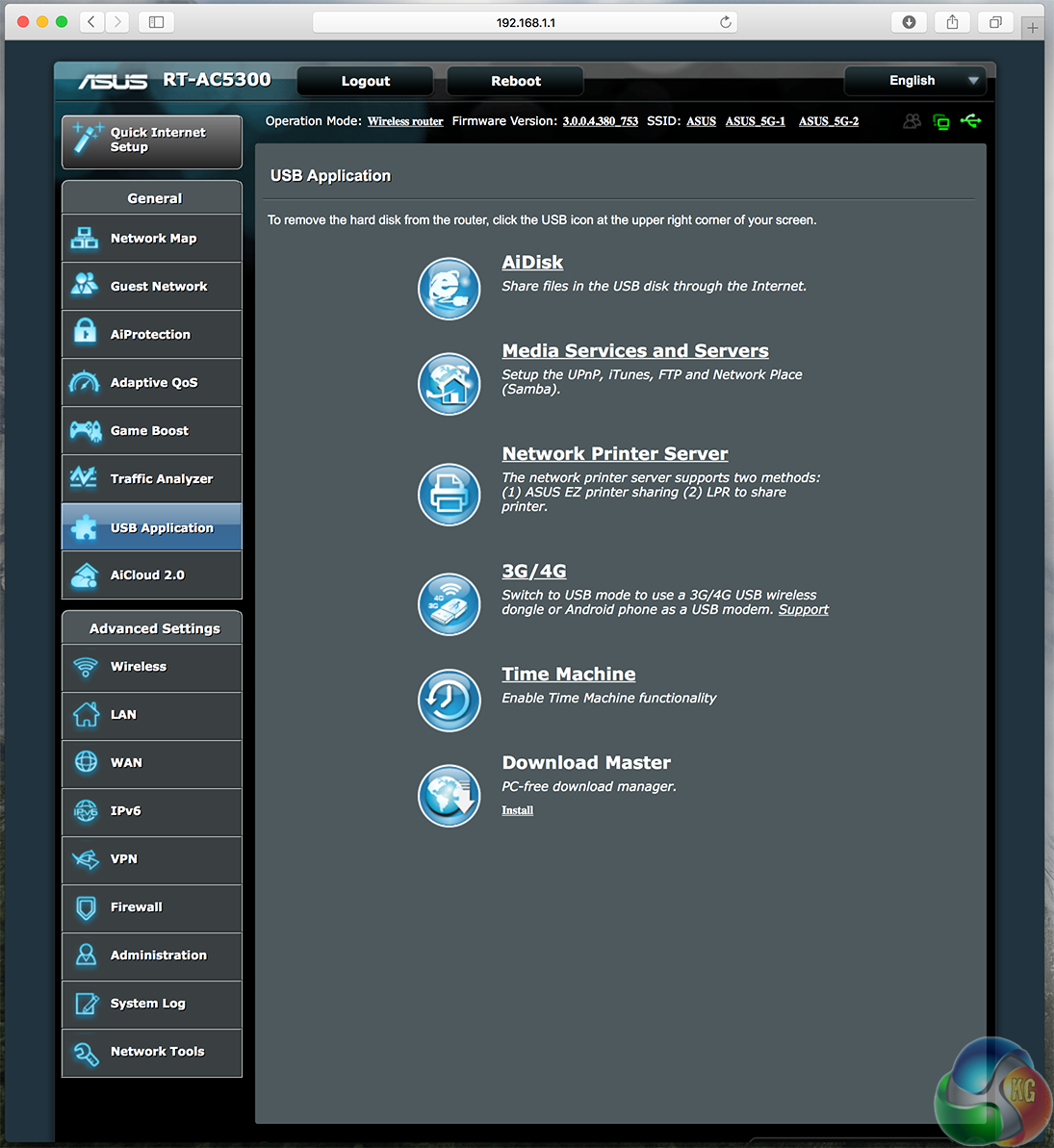Click the AiProtection lock icon
Screen dimensions: 1054x1148
click(x=85, y=332)
